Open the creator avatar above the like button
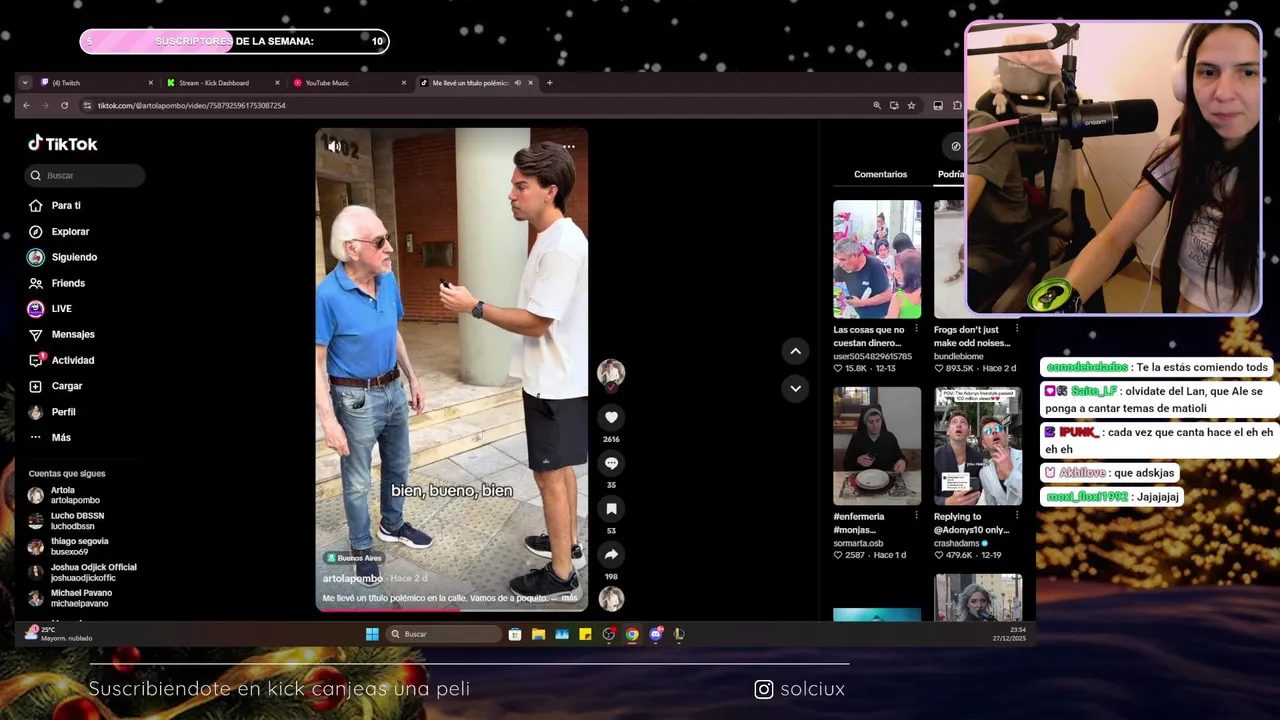The height and width of the screenshot is (720, 1280). [611, 373]
